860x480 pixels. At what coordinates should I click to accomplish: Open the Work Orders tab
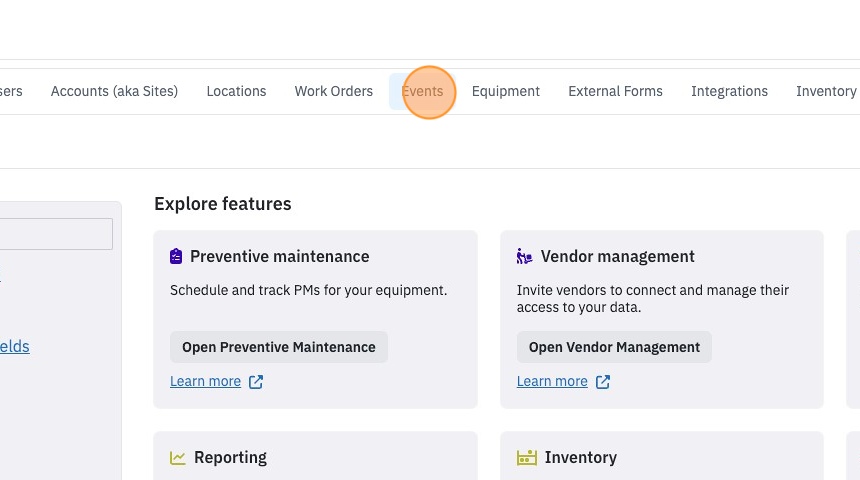[x=333, y=91]
